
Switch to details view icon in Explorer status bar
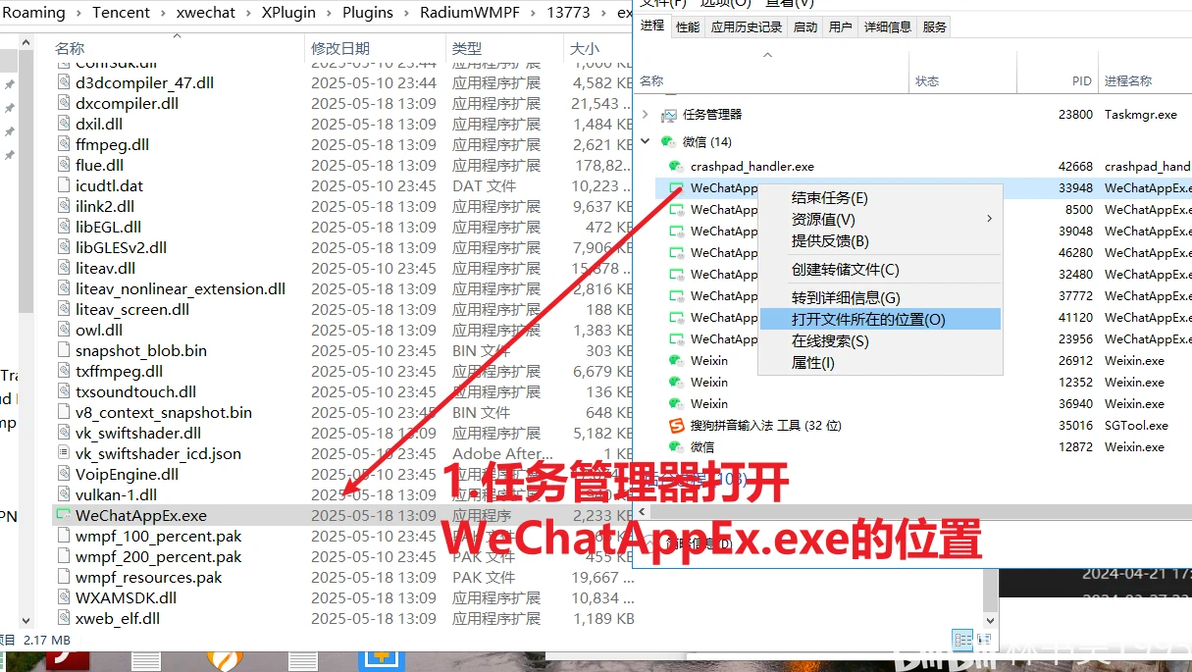coord(962,639)
